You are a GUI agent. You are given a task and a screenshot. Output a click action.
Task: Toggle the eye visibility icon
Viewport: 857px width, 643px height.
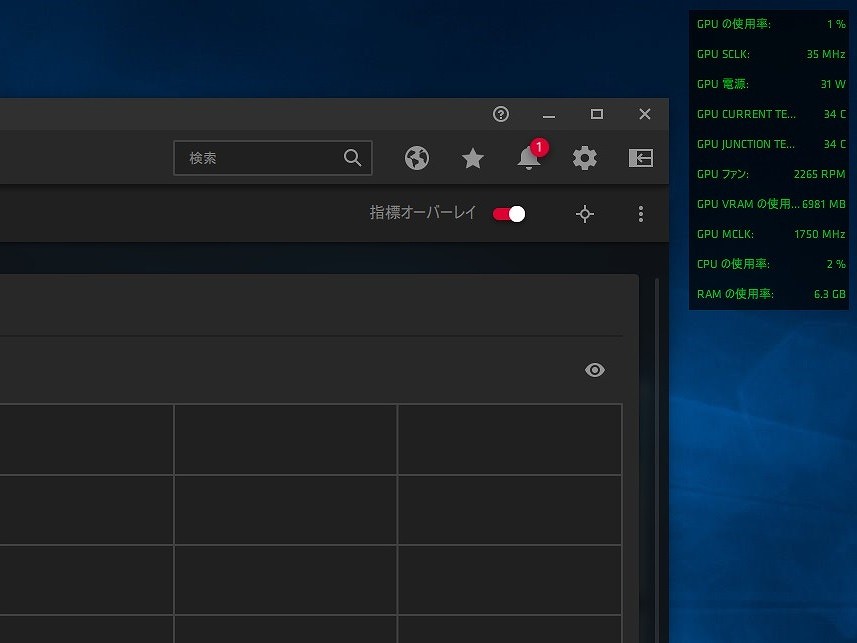pyautogui.click(x=595, y=370)
